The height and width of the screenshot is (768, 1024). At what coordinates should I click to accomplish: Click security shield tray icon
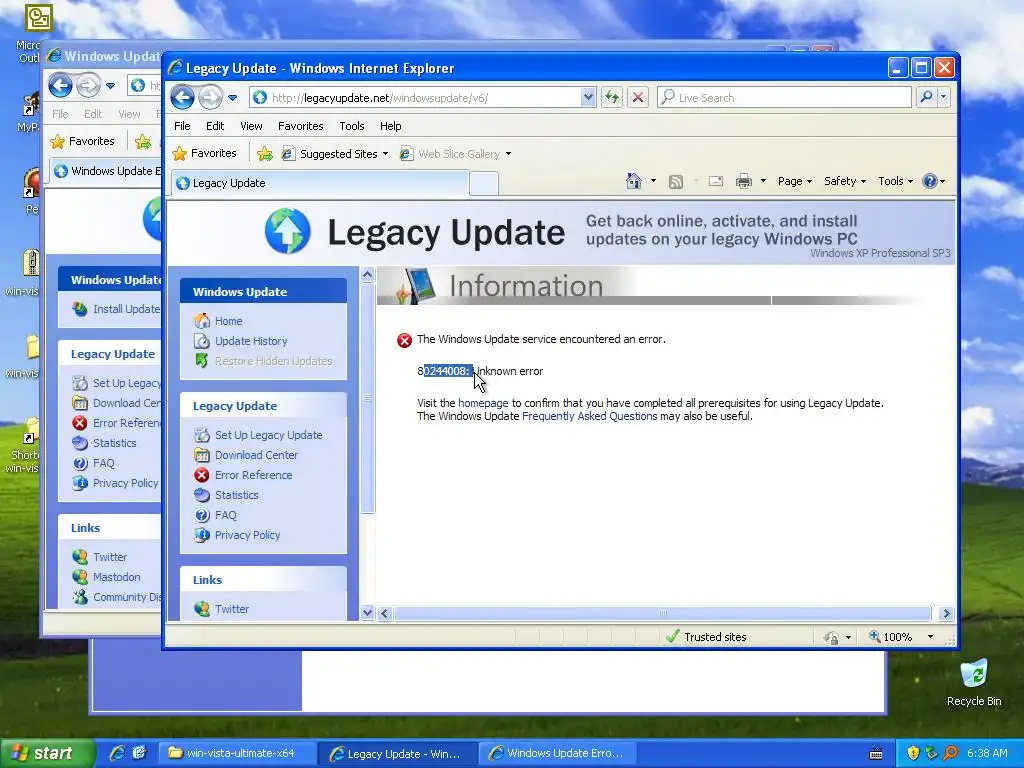pos(913,753)
